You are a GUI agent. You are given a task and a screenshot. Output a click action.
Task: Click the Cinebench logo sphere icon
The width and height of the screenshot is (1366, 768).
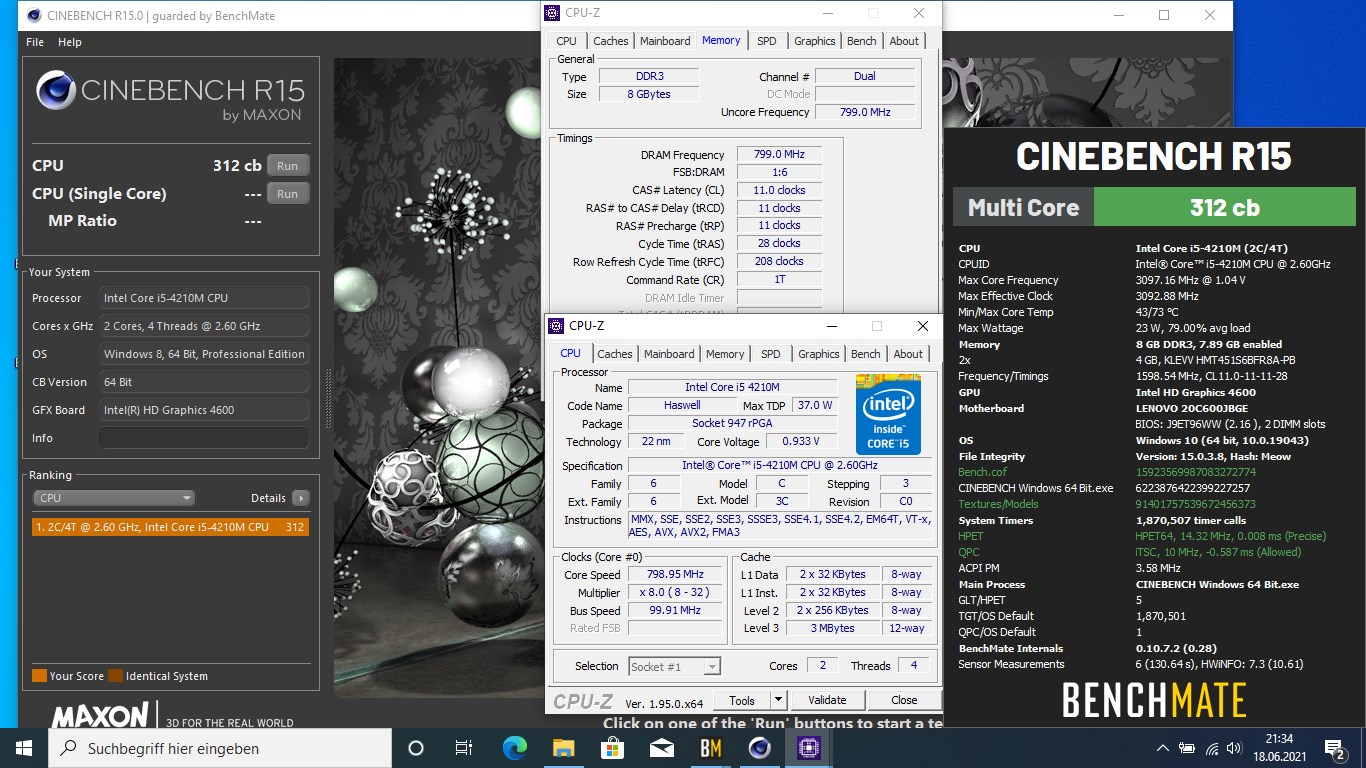[x=56, y=90]
